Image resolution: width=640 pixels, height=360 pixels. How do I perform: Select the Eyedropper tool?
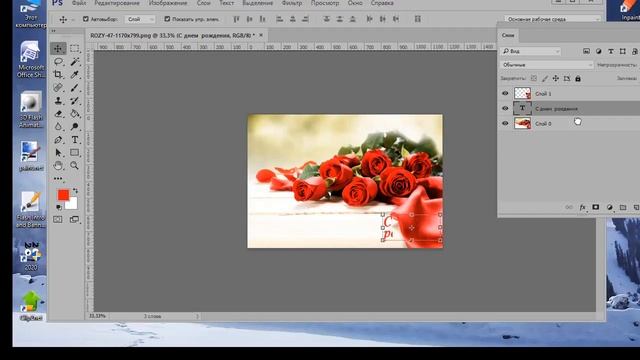[x=74, y=74]
